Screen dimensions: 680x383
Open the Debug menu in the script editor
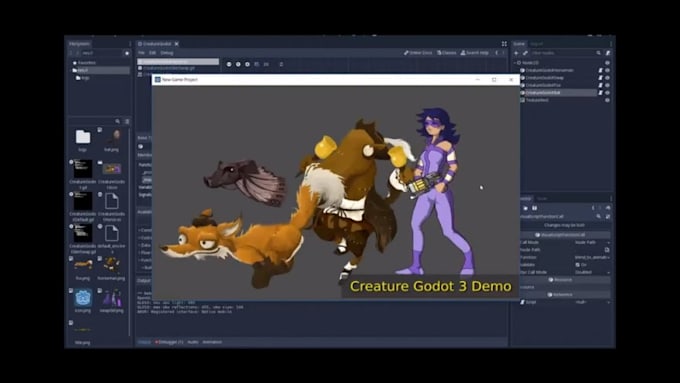coord(167,53)
